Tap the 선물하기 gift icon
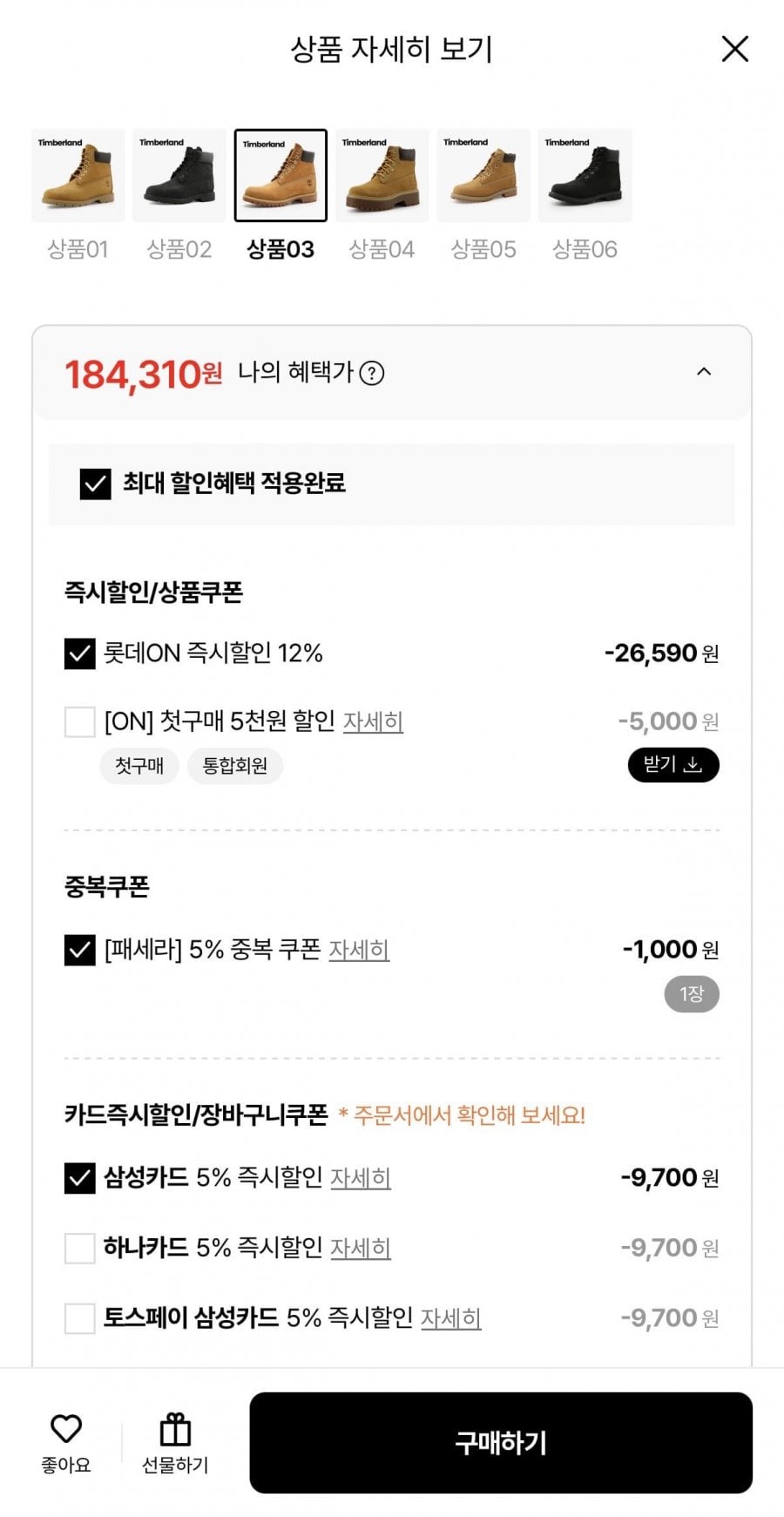 (x=175, y=1430)
